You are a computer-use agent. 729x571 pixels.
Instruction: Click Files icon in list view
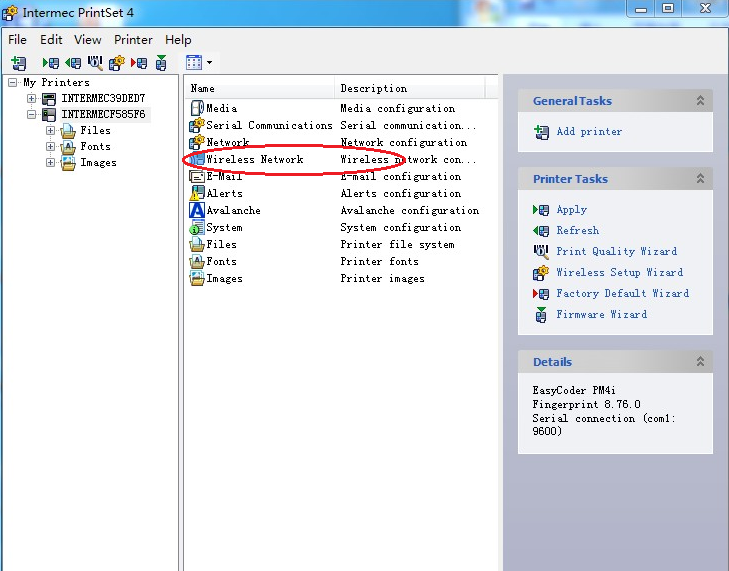click(197, 245)
